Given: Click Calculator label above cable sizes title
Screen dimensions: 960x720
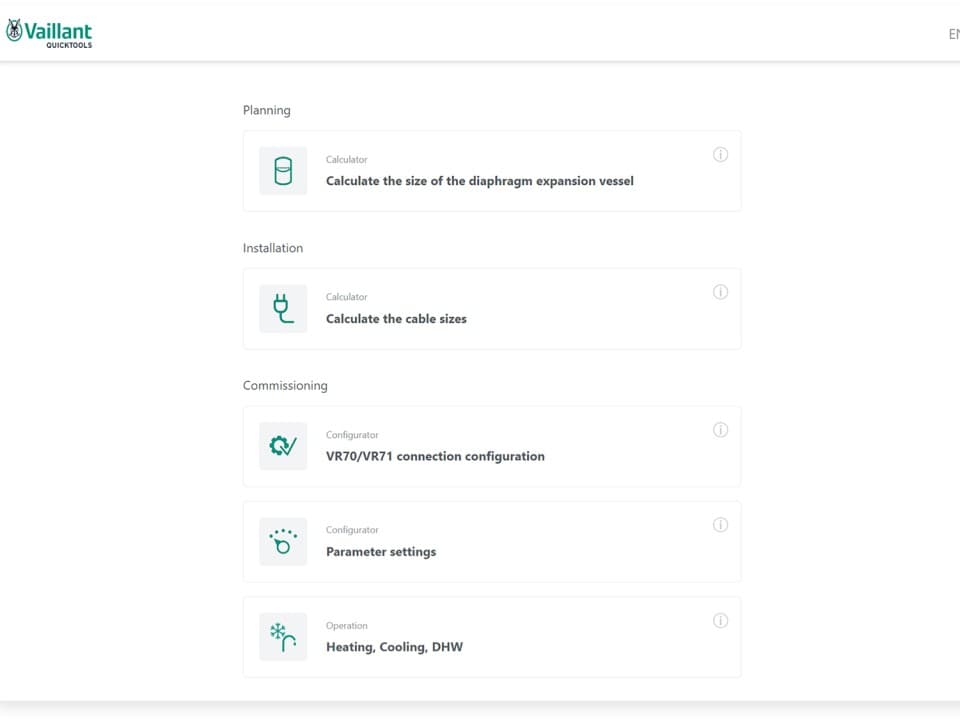Looking at the screenshot, I should 346,297.
